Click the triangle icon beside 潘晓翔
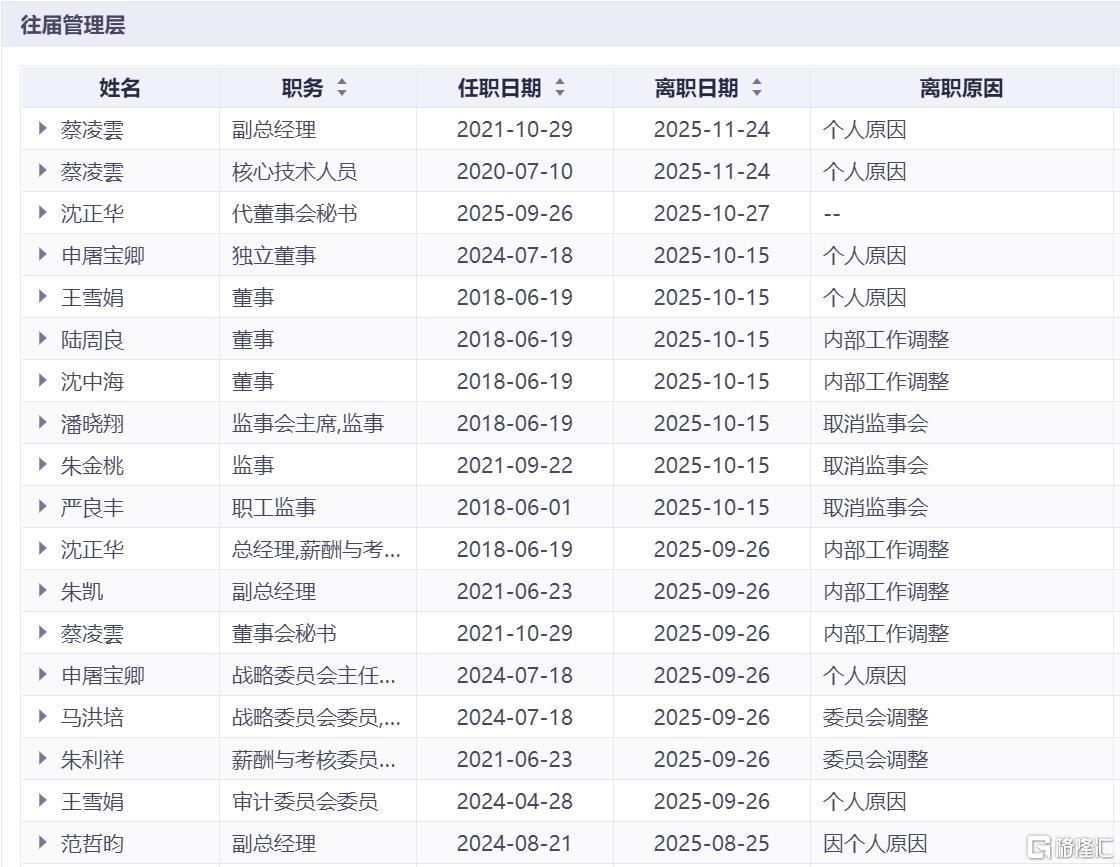 click(43, 423)
